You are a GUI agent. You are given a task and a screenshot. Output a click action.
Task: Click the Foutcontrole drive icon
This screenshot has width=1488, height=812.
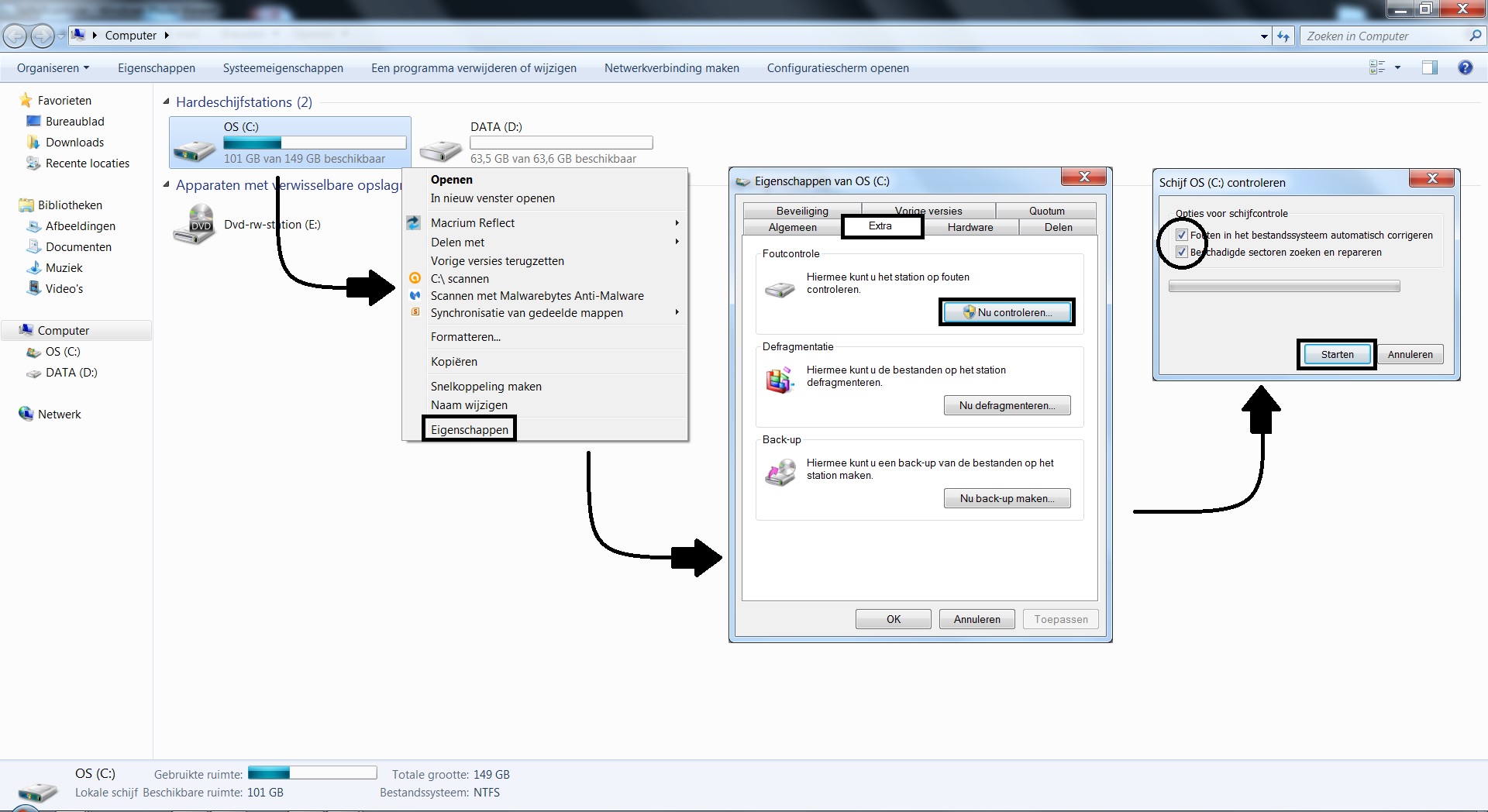[x=780, y=289]
